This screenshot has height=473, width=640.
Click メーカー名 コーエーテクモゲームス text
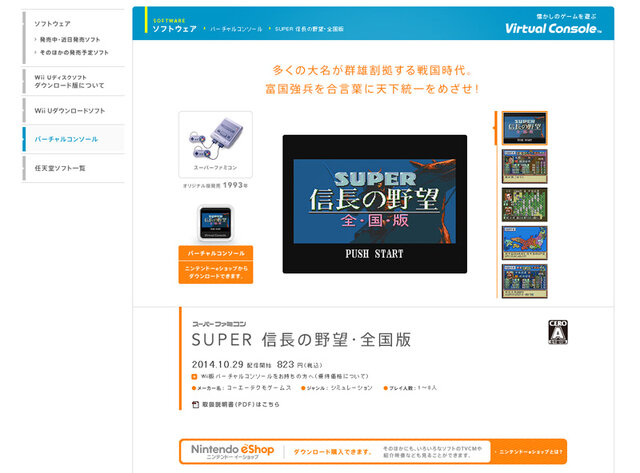coord(242,388)
